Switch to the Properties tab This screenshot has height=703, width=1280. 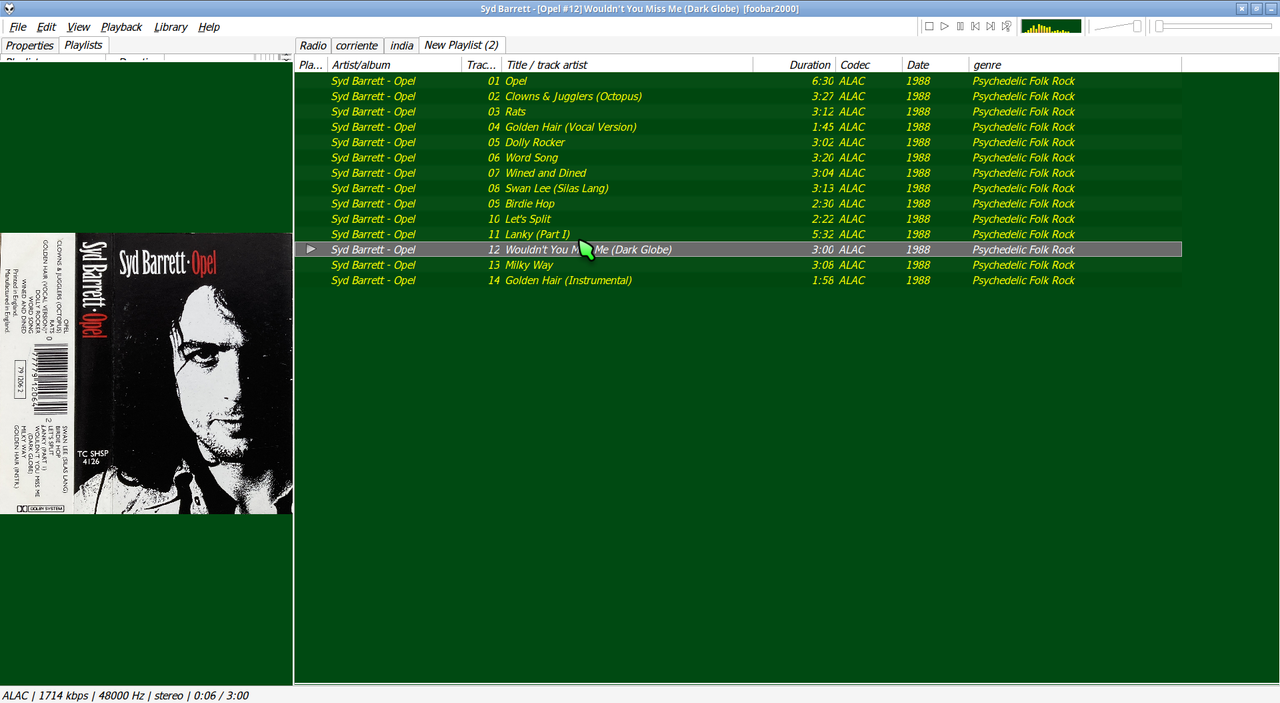pos(30,45)
